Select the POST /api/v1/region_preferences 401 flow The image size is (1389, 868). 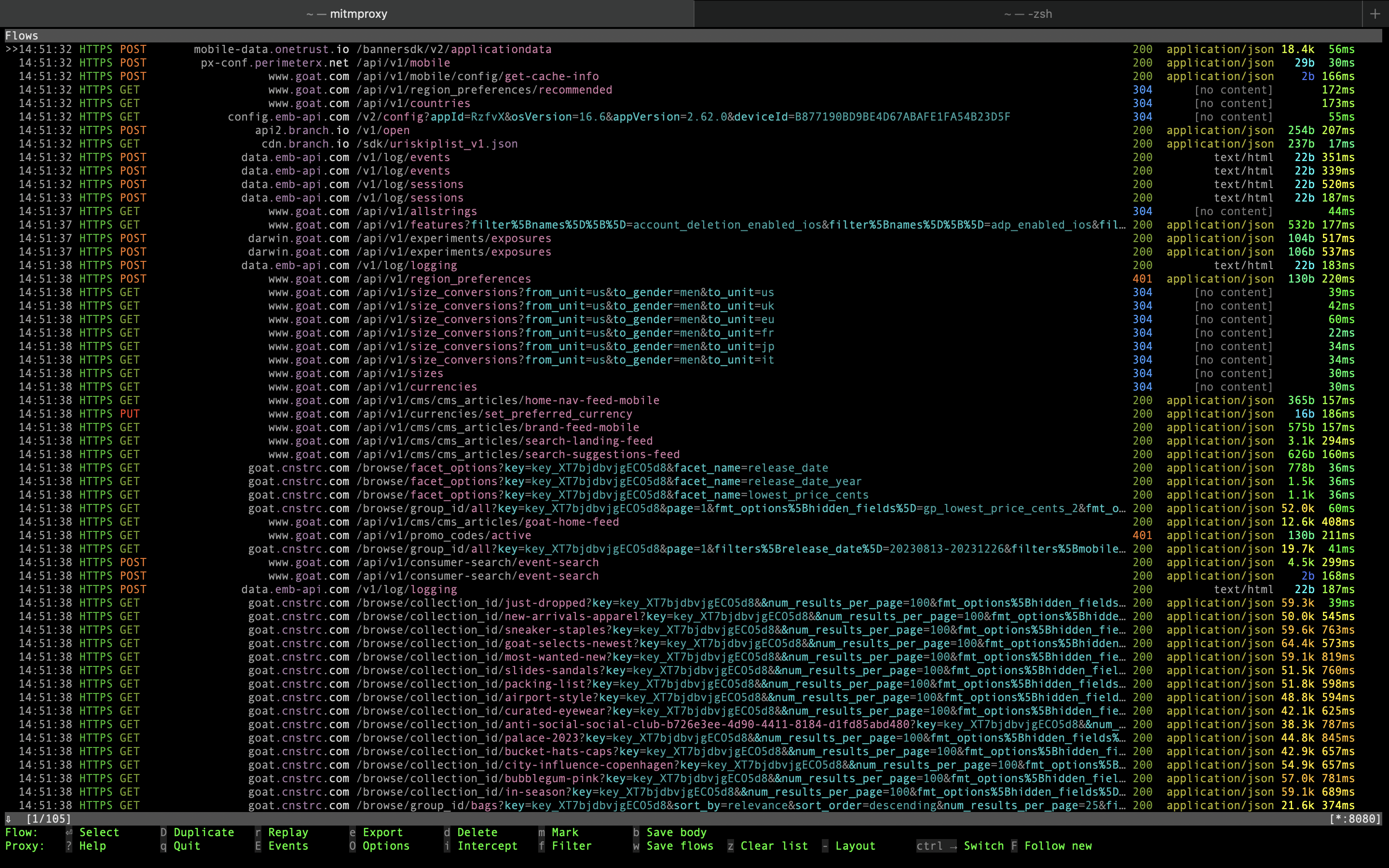[694, 278]
